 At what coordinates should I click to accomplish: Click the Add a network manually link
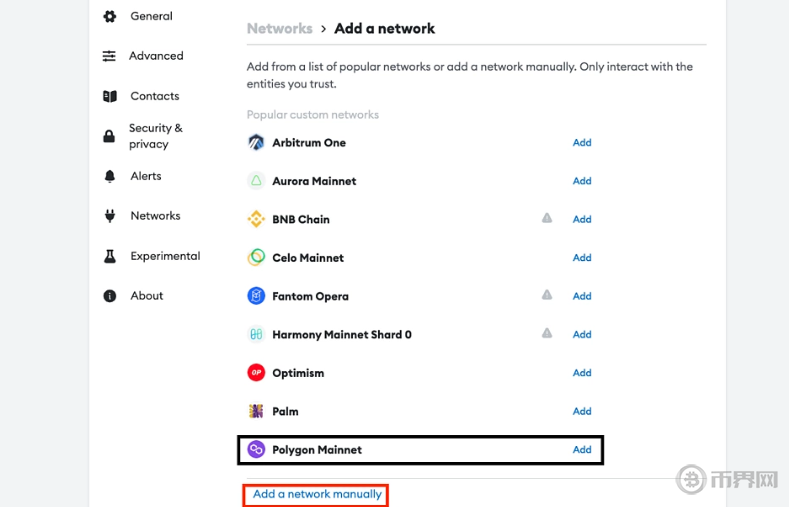(317, 494)
